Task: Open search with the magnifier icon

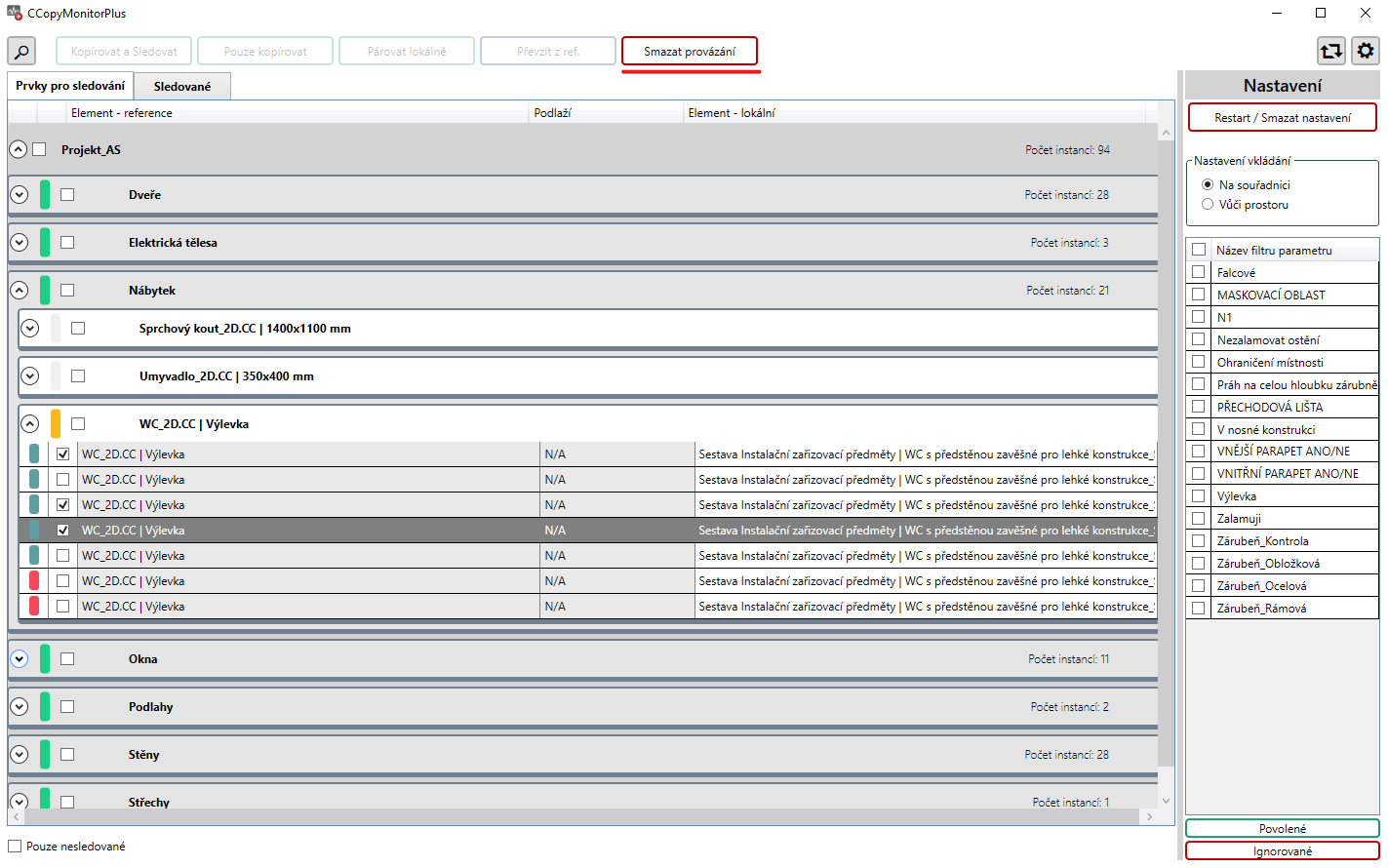Action: click(x=21, y=51)
